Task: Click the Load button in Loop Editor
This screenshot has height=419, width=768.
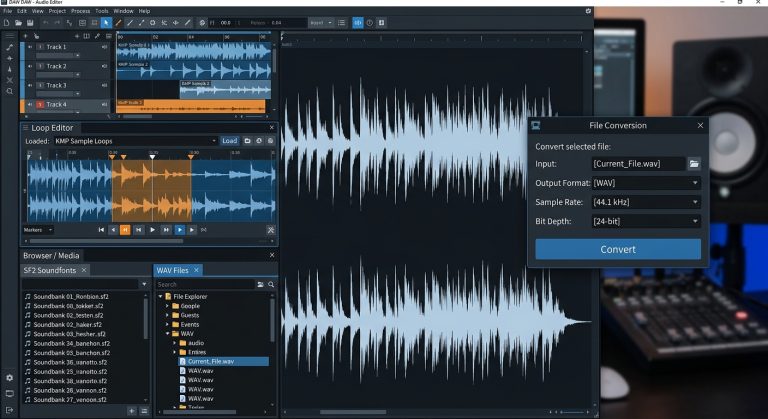Action: pyautogui.click(x=229, y=141)
